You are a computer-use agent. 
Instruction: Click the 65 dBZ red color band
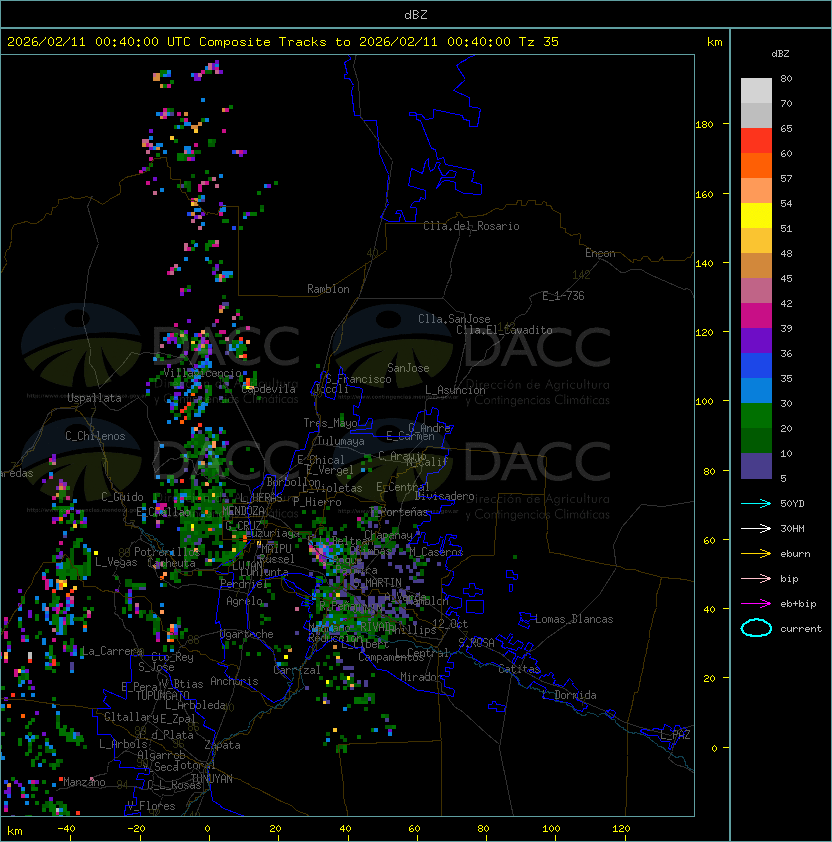tap(756, 141)
